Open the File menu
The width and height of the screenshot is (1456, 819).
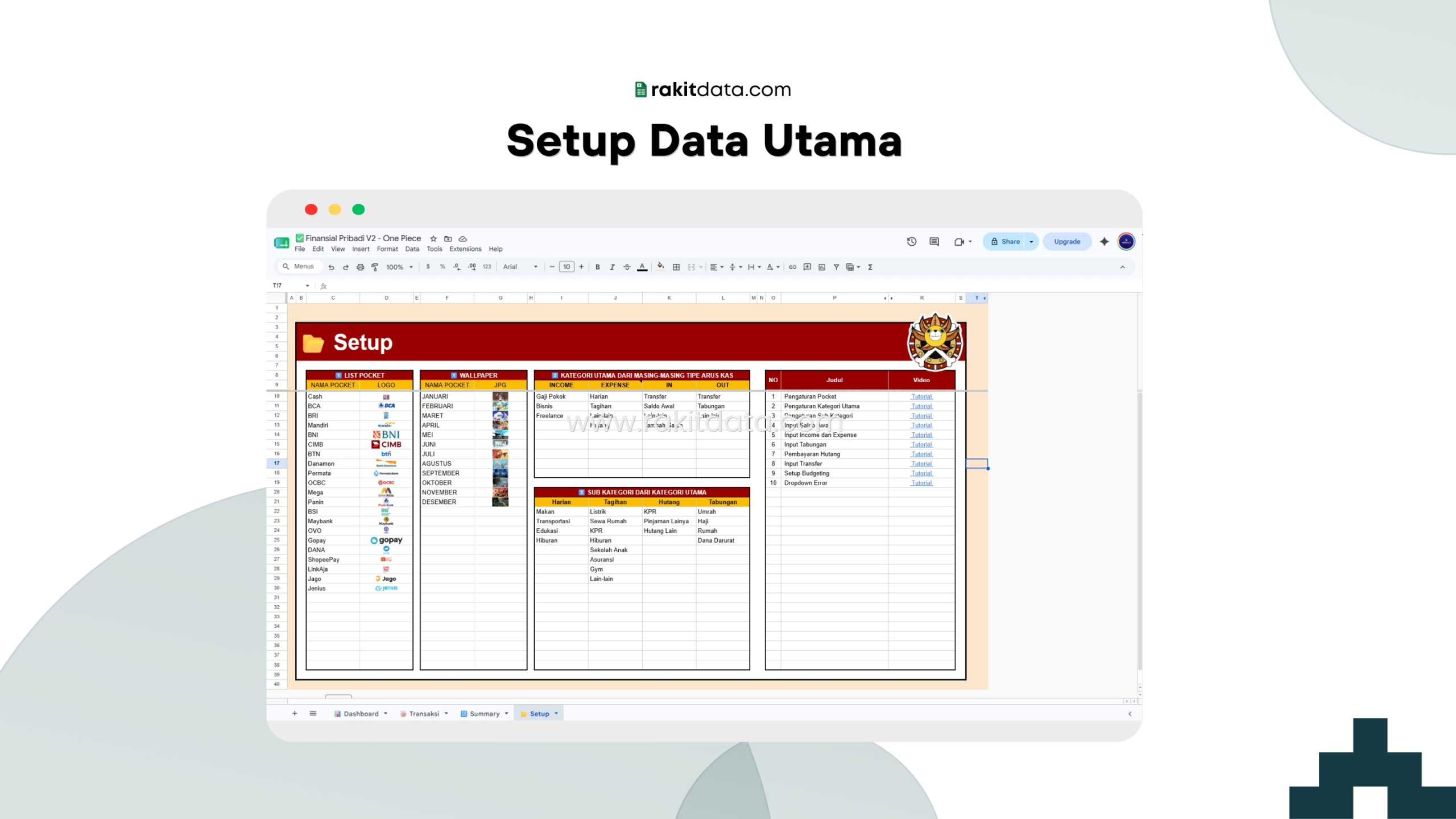300,249
